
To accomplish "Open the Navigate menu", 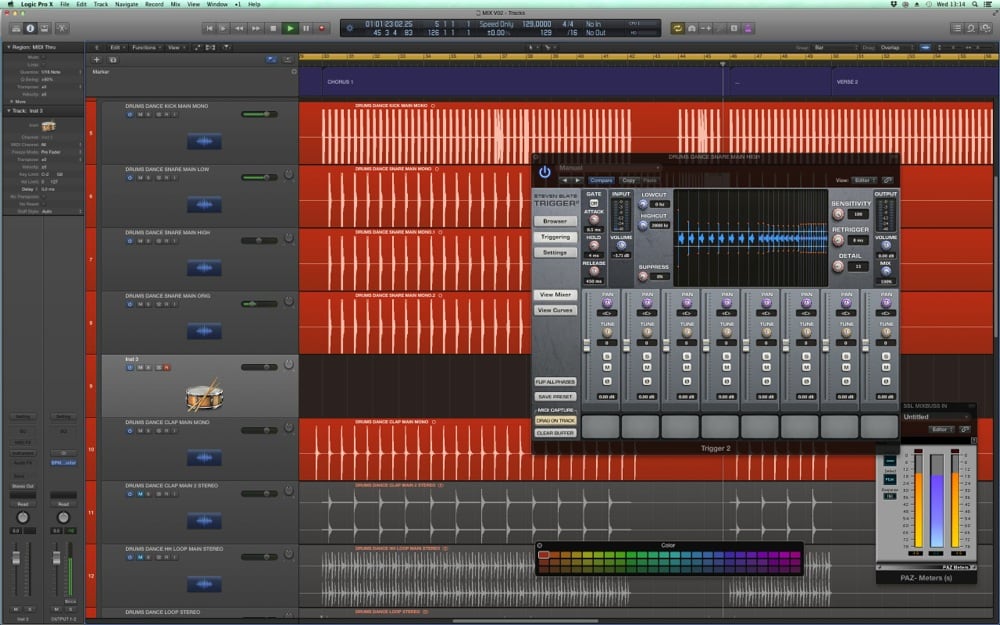I will 126,4.
